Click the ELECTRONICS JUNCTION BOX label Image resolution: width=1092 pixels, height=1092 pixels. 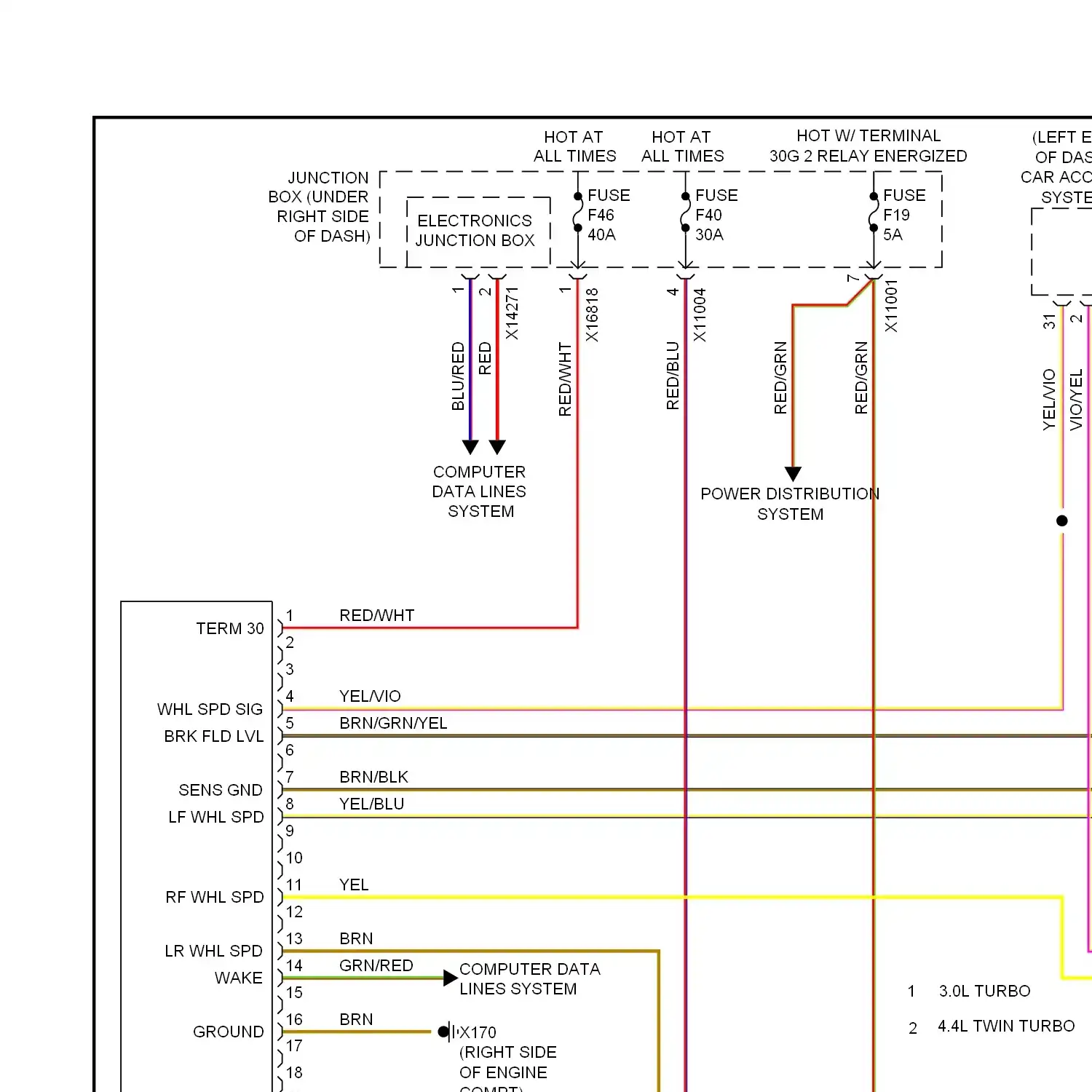[x=475, y=230]
